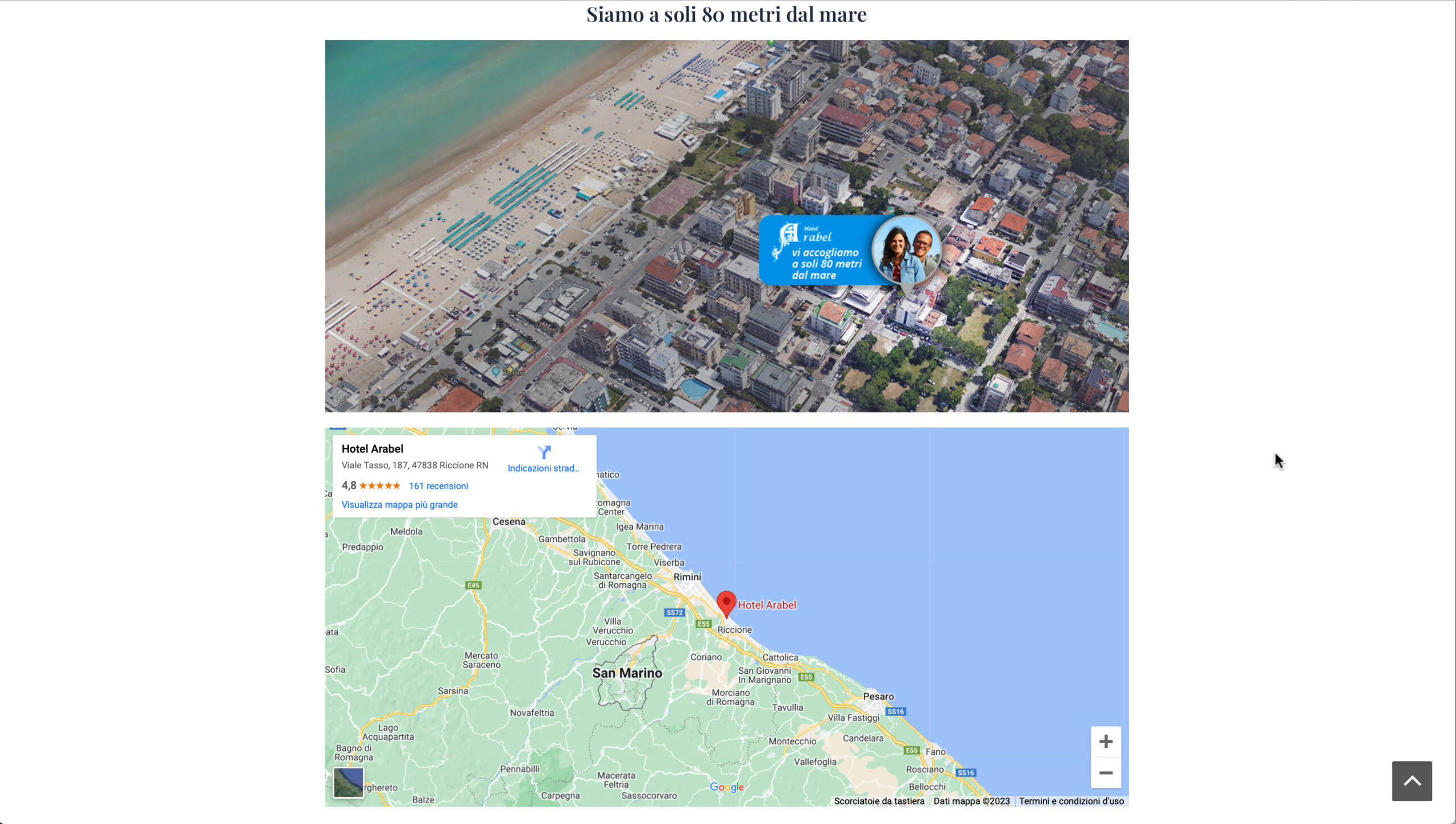1456x824 pixels.
Task: Click the Cesena label on map
Action: [x=508, y=521]
